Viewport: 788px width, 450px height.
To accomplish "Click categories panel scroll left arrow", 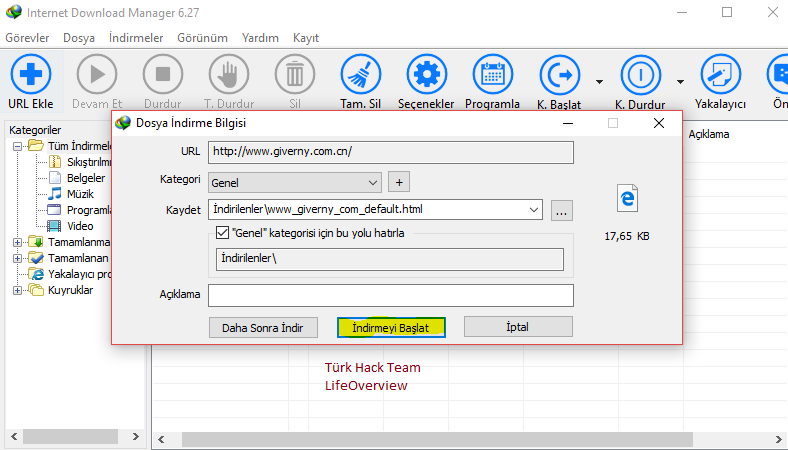I will (14, 436).
